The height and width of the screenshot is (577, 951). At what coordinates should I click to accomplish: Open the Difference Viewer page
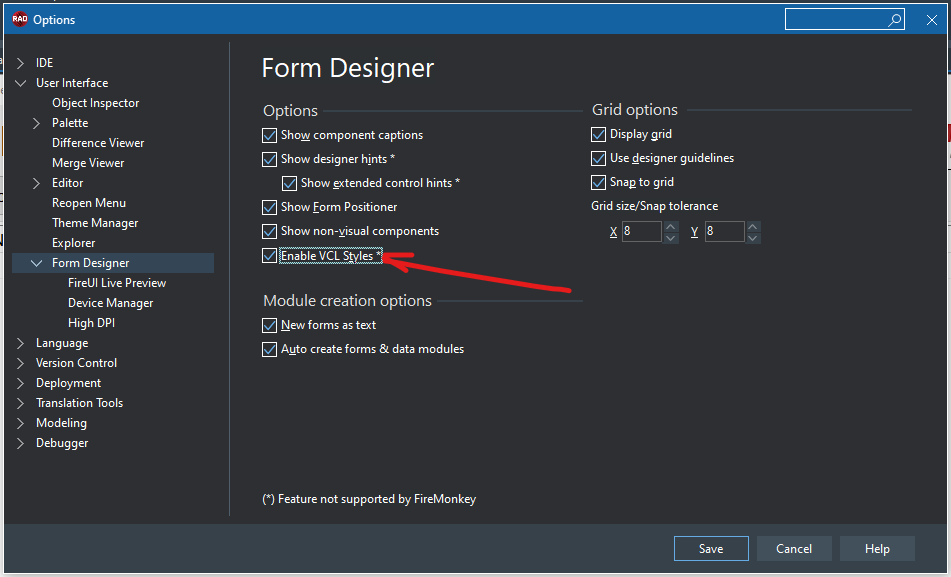(x=98, y=143)
